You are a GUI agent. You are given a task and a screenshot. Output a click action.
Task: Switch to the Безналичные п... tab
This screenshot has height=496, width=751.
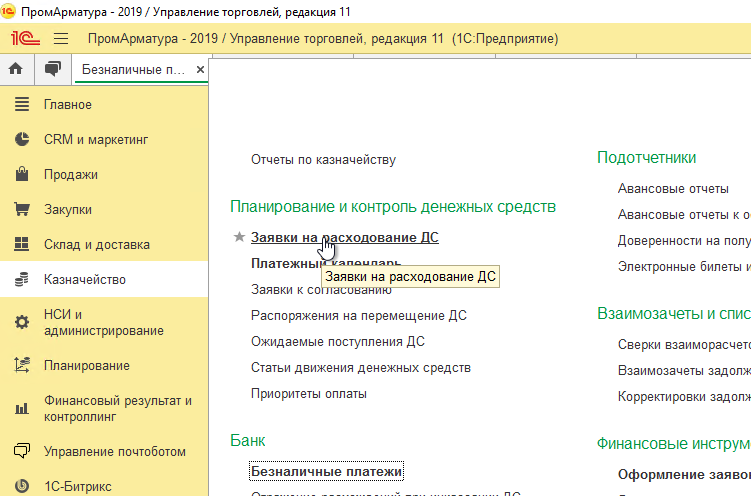tap(133, 69)
